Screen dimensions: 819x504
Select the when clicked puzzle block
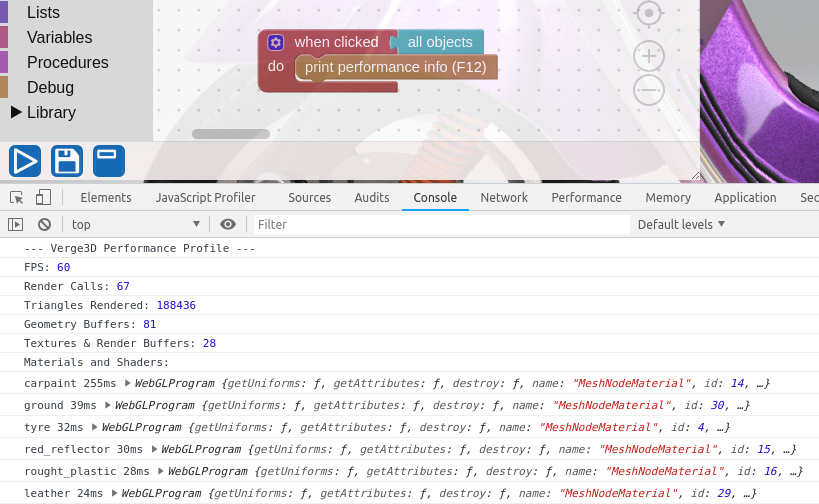pyautogui.click(x=336, y=42)
